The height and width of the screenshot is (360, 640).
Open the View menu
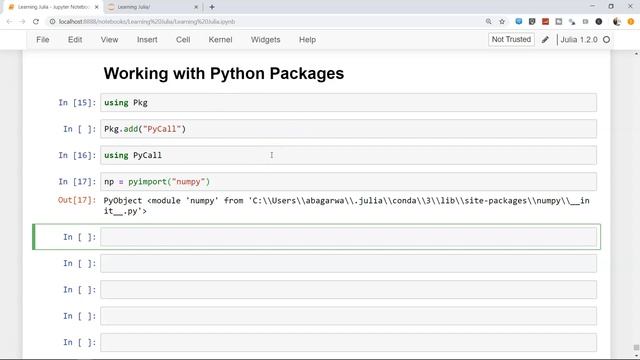click(x=109, y=40)
